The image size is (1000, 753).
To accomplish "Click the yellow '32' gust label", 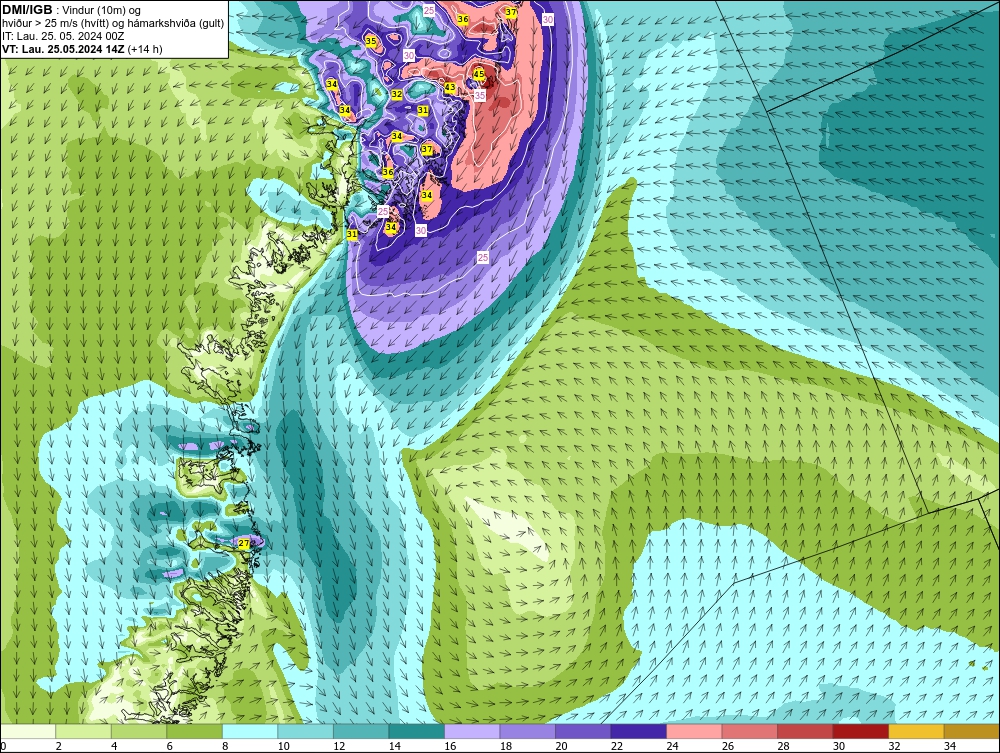I will (397, 94).
